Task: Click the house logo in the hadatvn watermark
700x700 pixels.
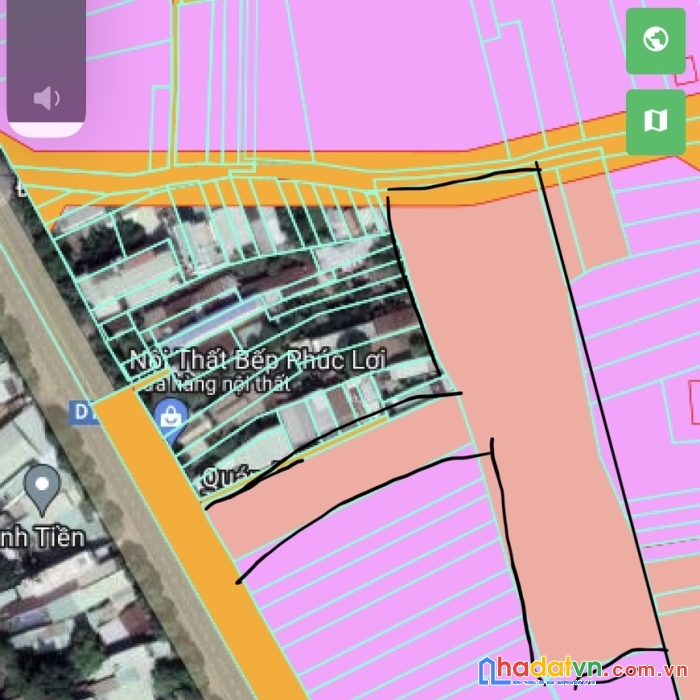Action: click(498, 672)
